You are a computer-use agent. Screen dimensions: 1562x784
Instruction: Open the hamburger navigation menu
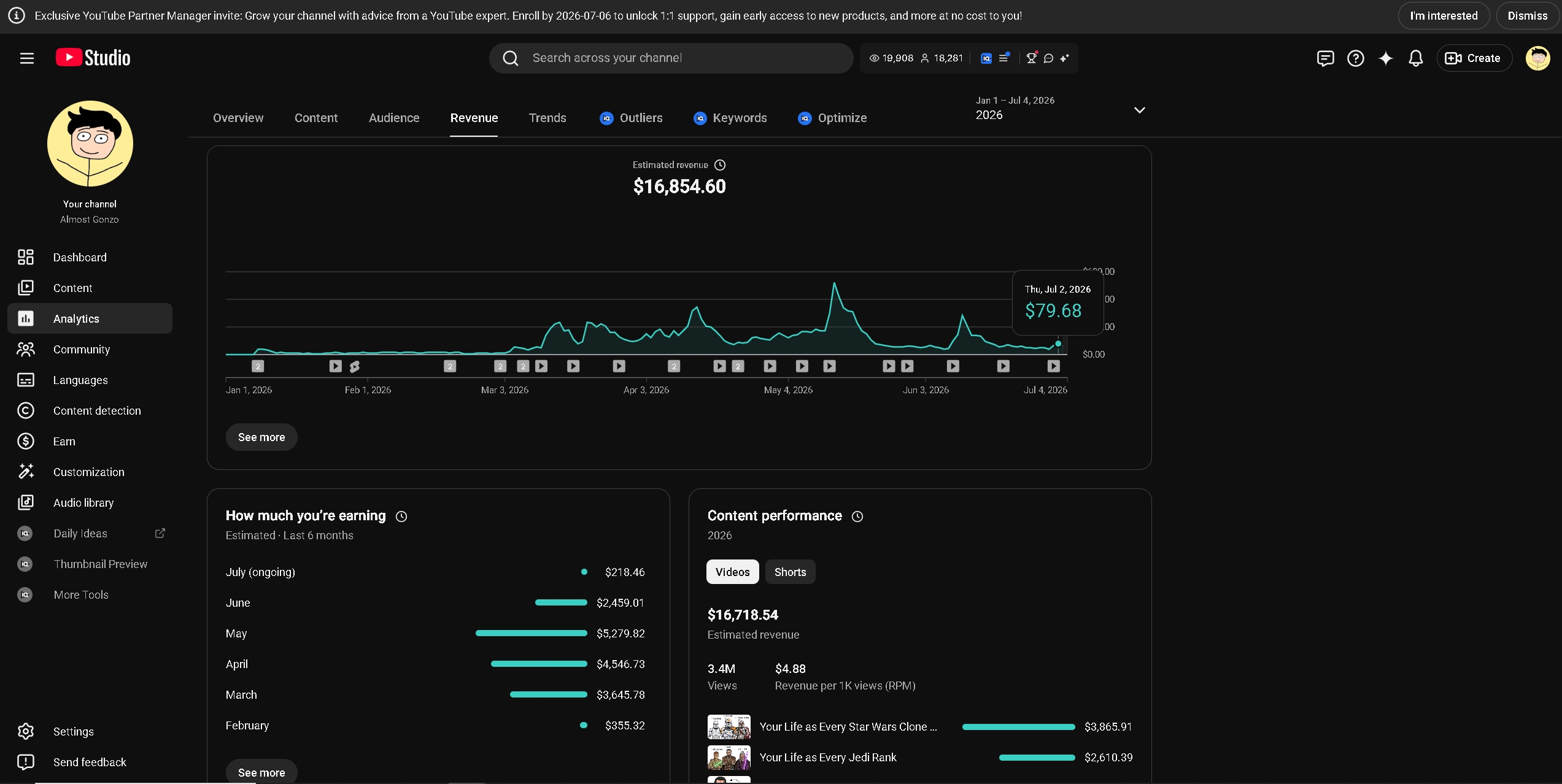27,58
